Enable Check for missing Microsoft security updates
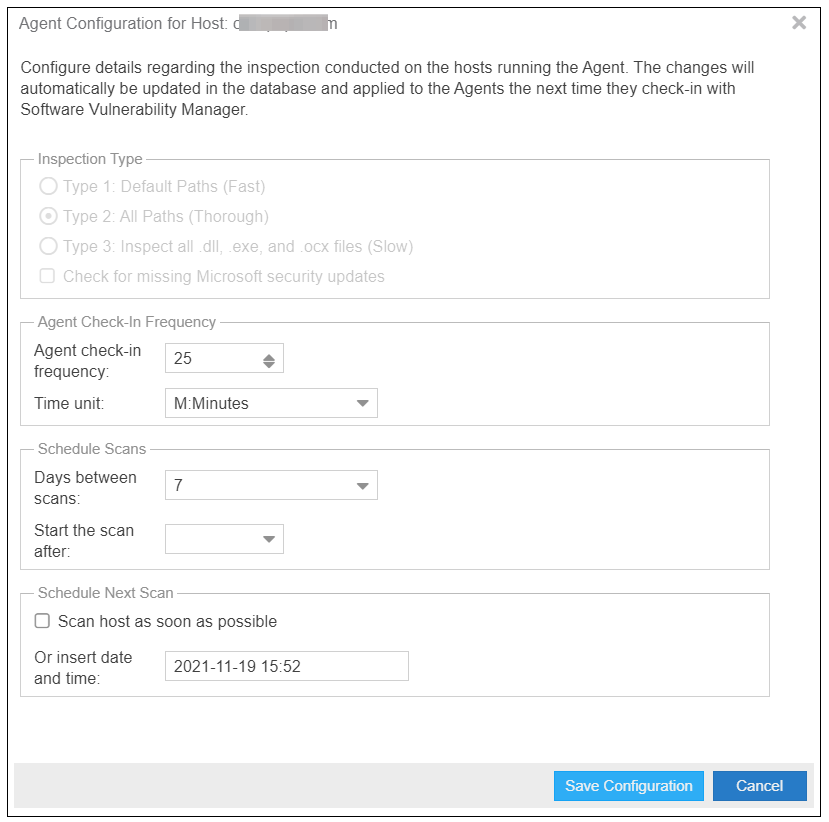This screenshot has height=822, width=829. tap(47, 276)
